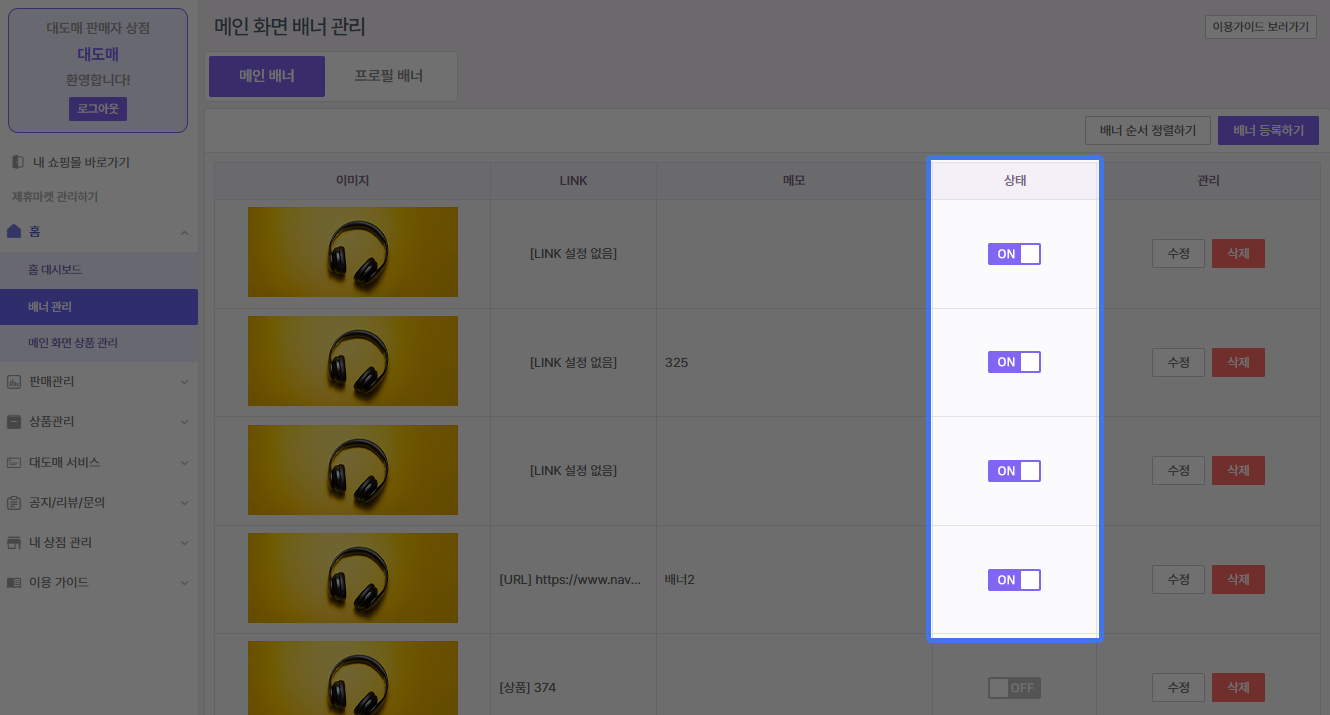Expand the 상품관리 menu chevron
Image resolution: width=1330 pixels, height=715 pixels.
[184, 422]
